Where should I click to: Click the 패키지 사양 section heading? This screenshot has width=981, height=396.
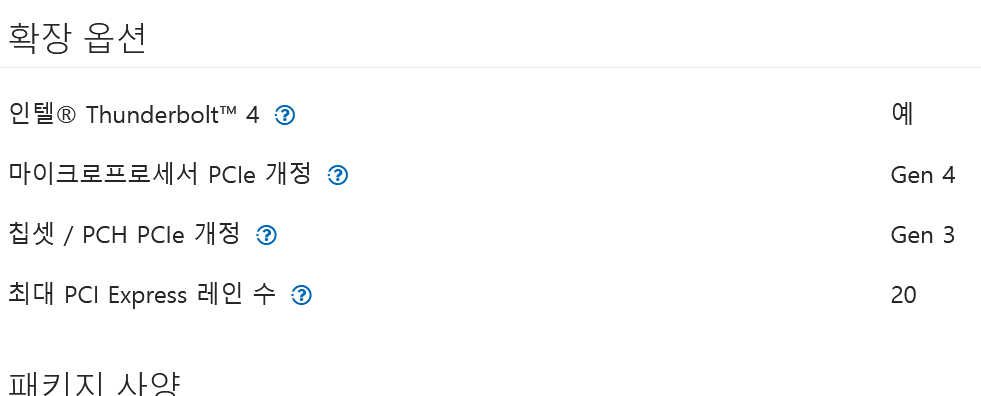[94, 383]
